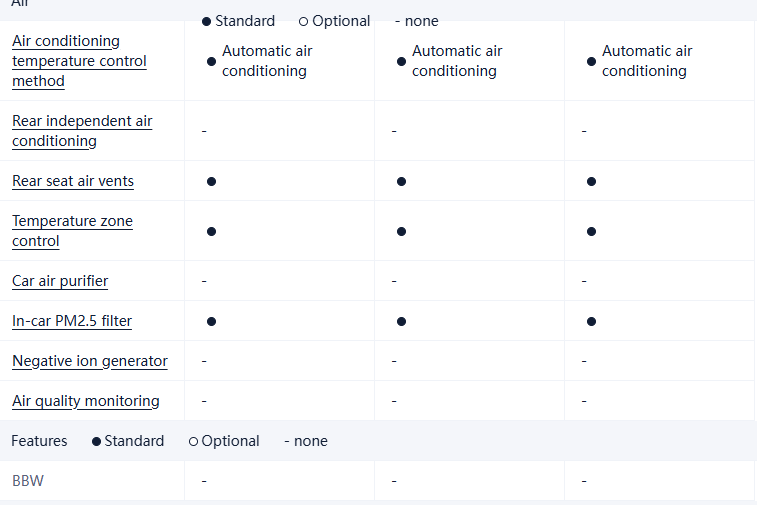Click the Features section header label
Viewport: 760px width, 505px height.
pyautogui.click(x=39, y=441)
